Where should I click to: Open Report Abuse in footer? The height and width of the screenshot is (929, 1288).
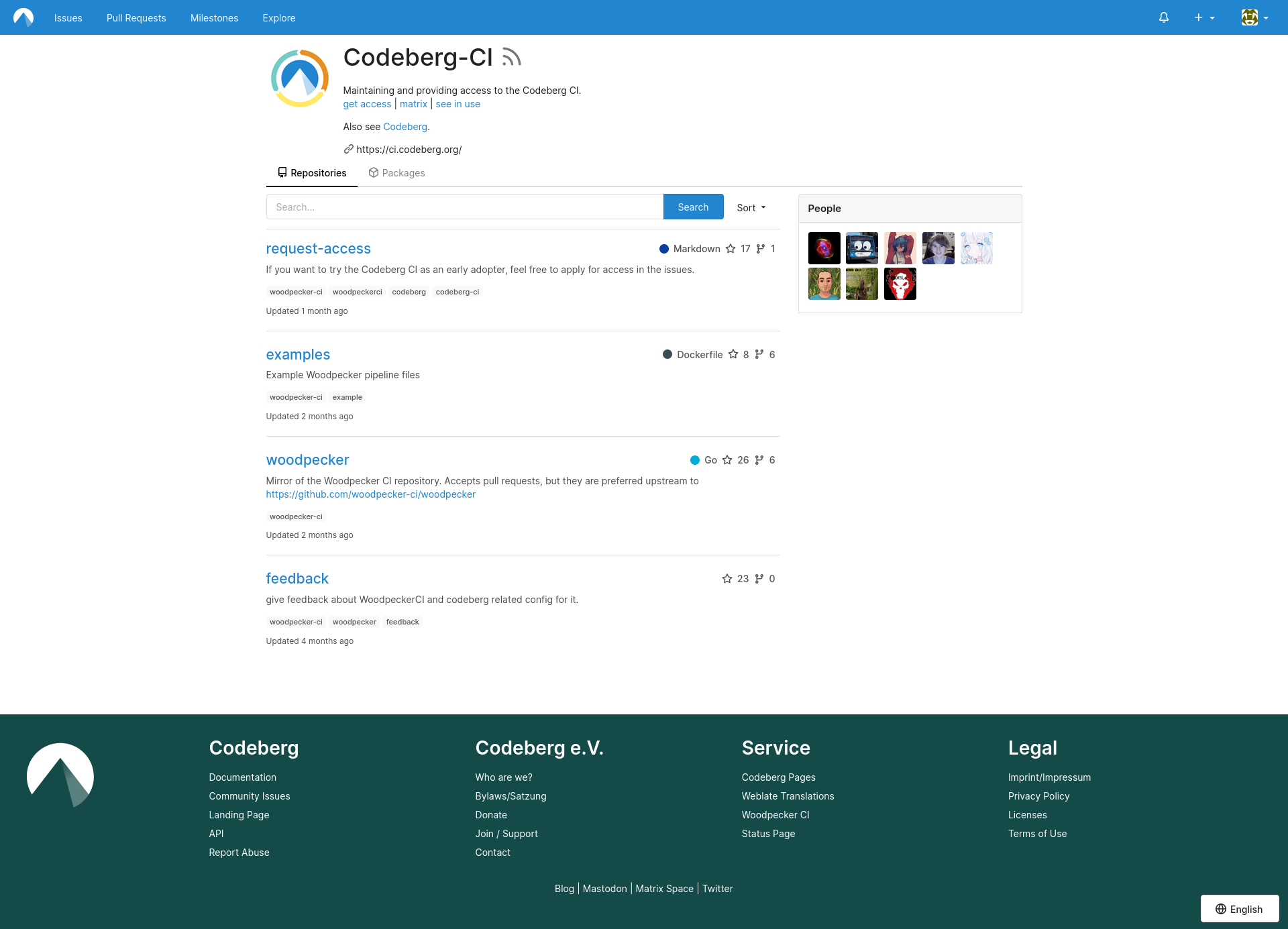[x=239, y=853]
